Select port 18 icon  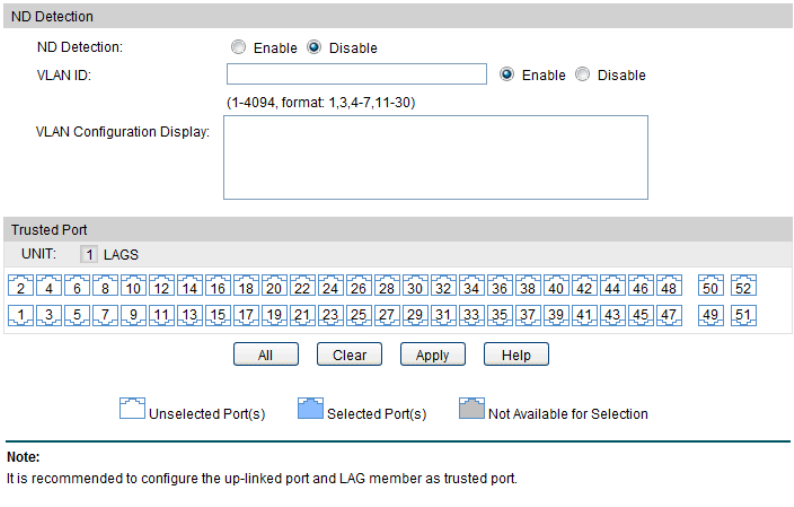tap(246, 286)
